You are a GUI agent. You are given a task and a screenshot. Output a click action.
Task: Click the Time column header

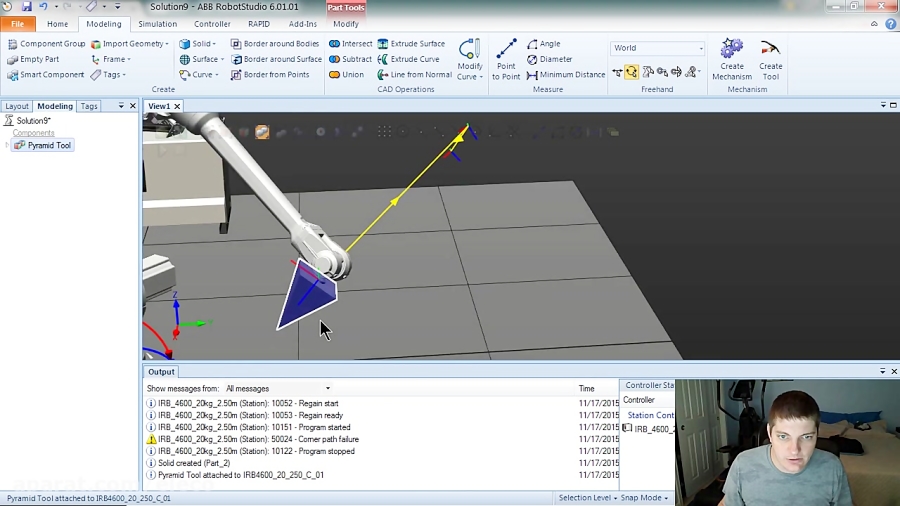click(x=587, y=388)
